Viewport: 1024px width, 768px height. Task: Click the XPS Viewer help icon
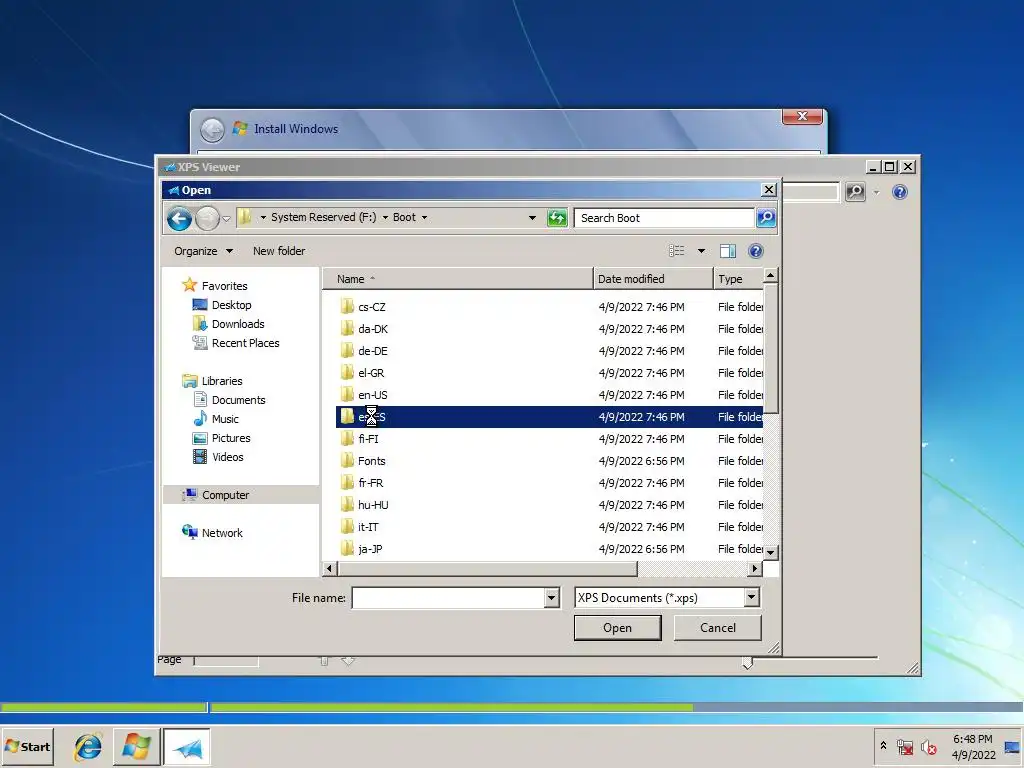pyautogui.click(x=899, y=192)
